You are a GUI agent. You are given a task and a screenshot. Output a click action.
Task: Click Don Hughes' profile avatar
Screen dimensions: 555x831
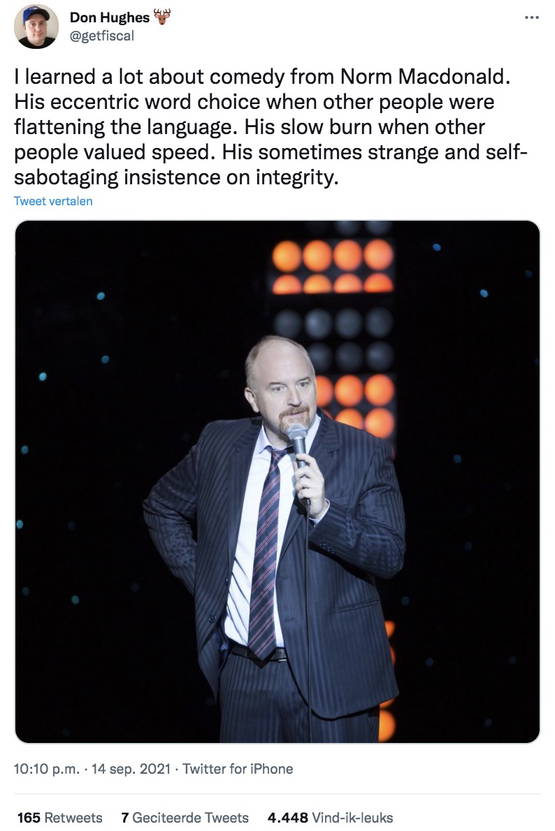pyautogui.click(x=36, y=26)
